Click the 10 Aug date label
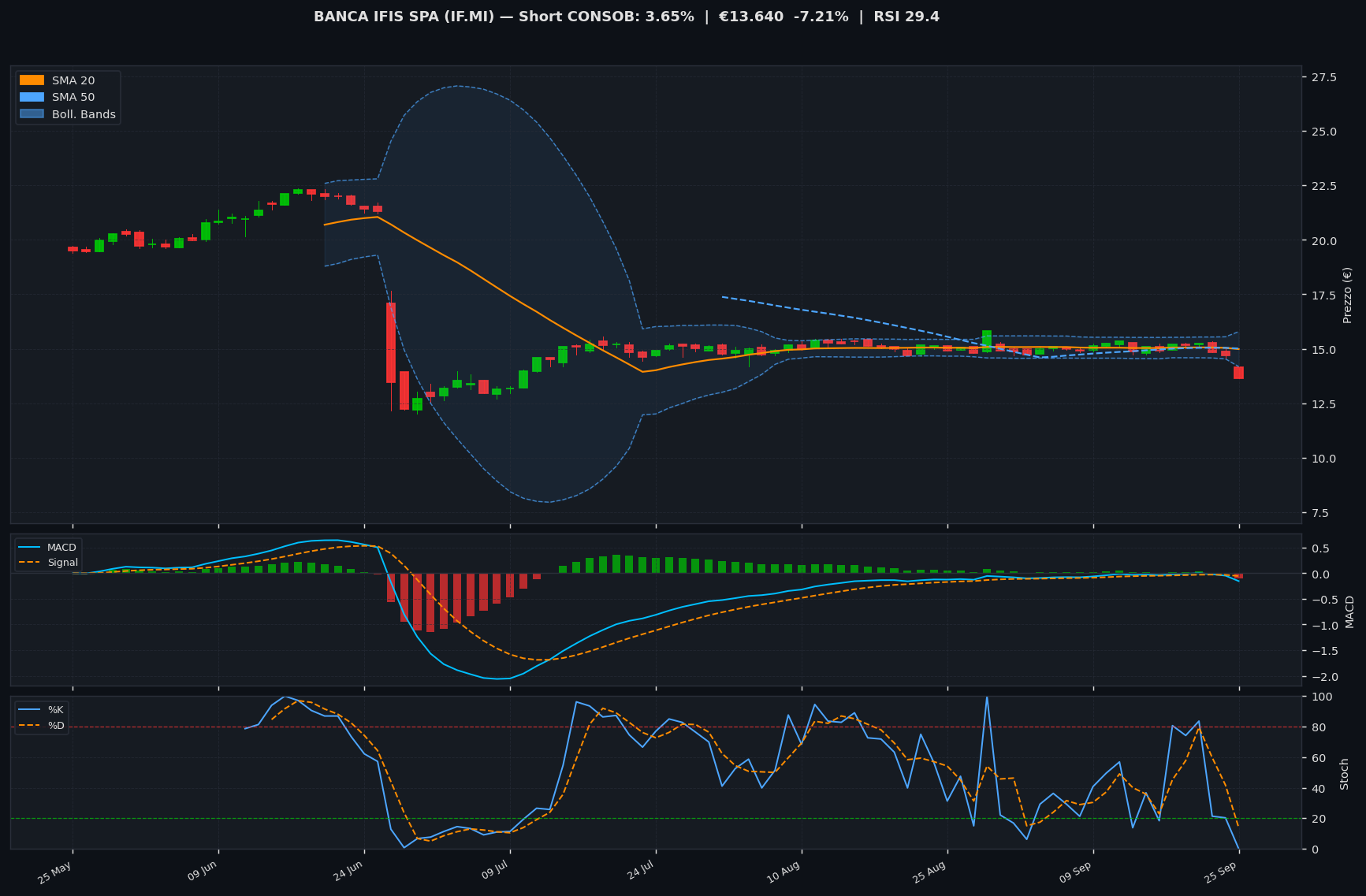 coord(783,872)
